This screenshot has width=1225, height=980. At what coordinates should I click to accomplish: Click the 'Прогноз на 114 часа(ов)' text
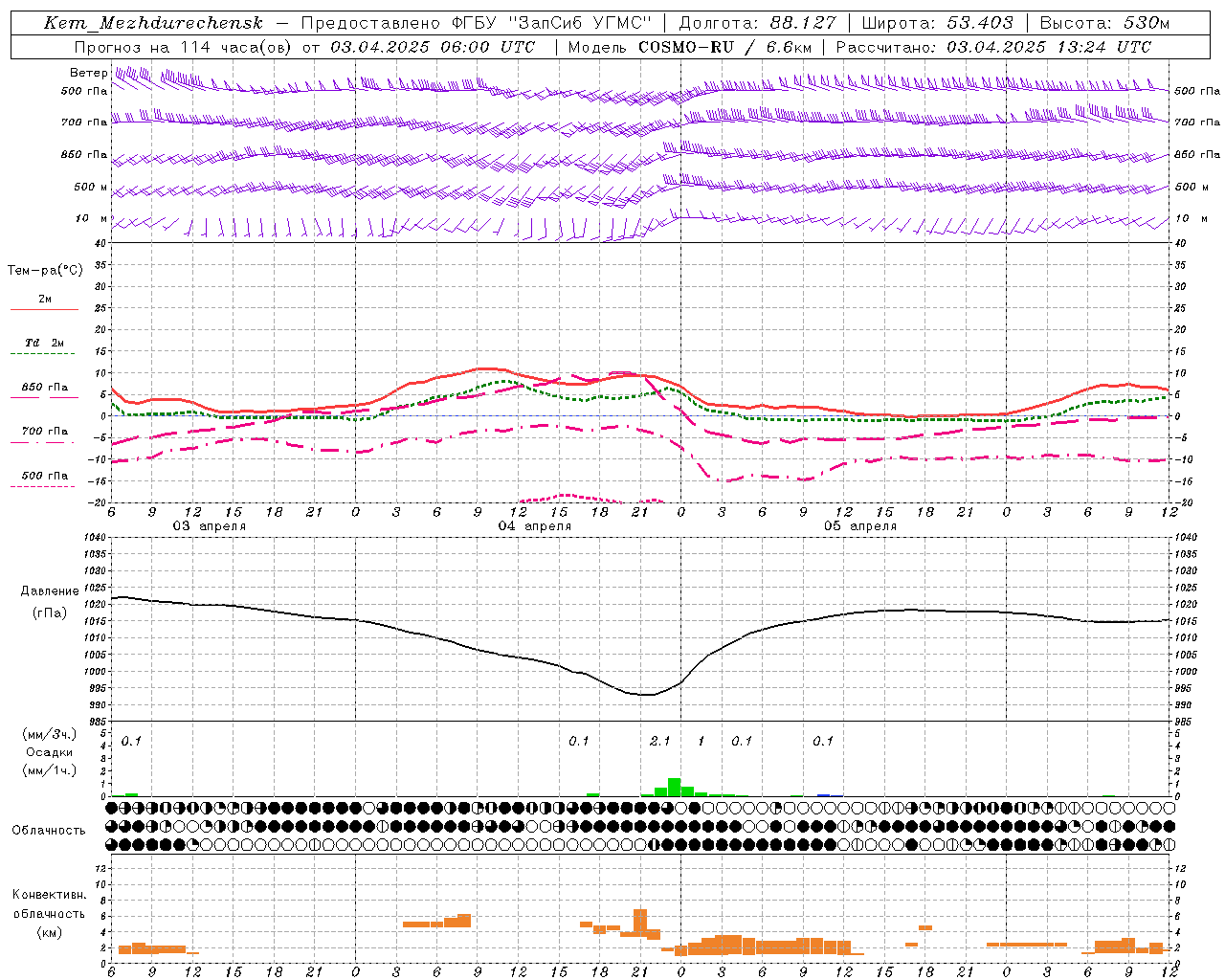pyautogui.click(x=184, y=47)
